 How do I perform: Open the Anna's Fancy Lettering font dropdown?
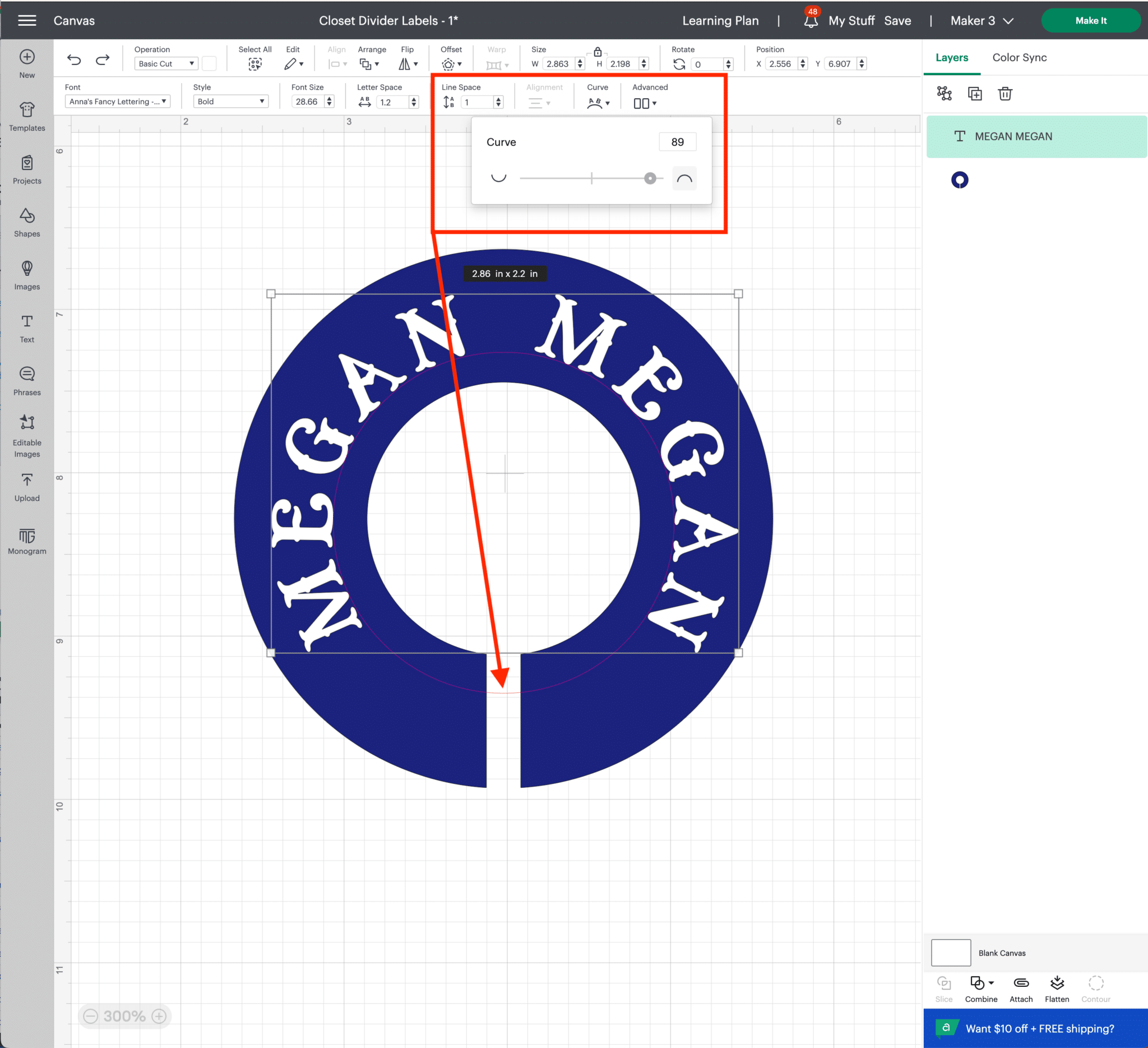pyautogui.click(x=117, y=101)
